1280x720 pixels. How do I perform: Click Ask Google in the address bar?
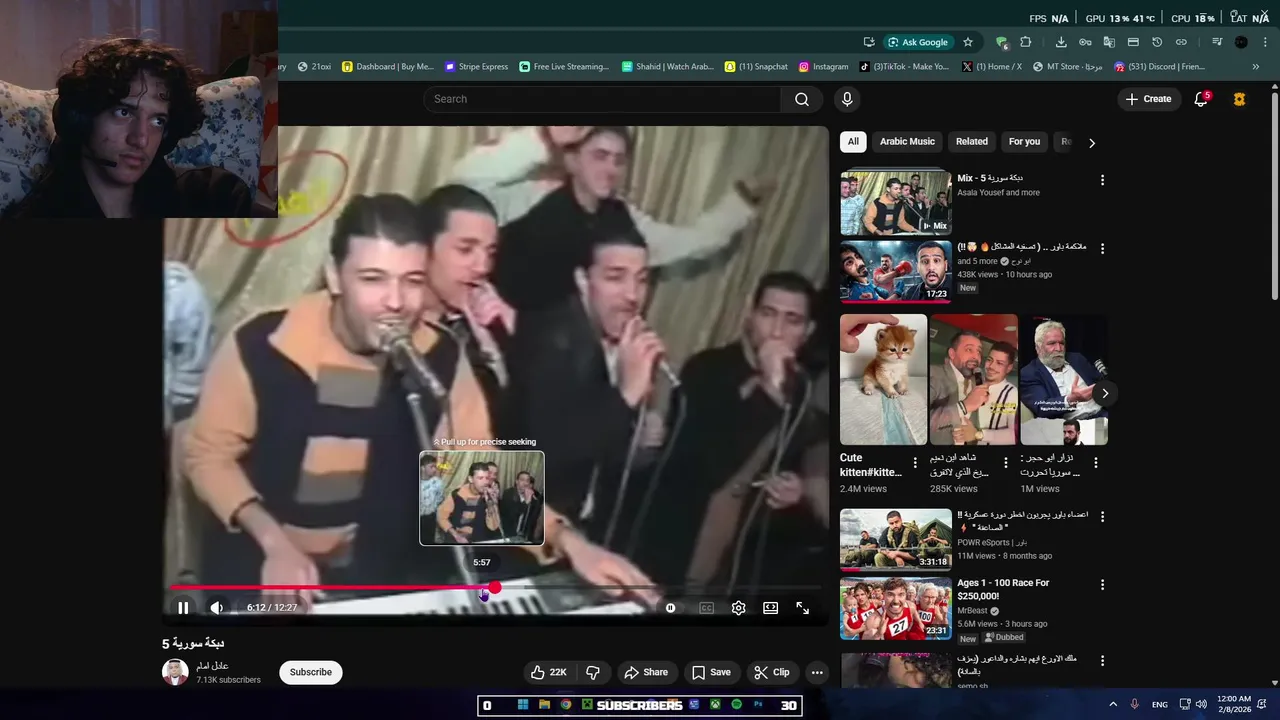(x=918, y=42)
